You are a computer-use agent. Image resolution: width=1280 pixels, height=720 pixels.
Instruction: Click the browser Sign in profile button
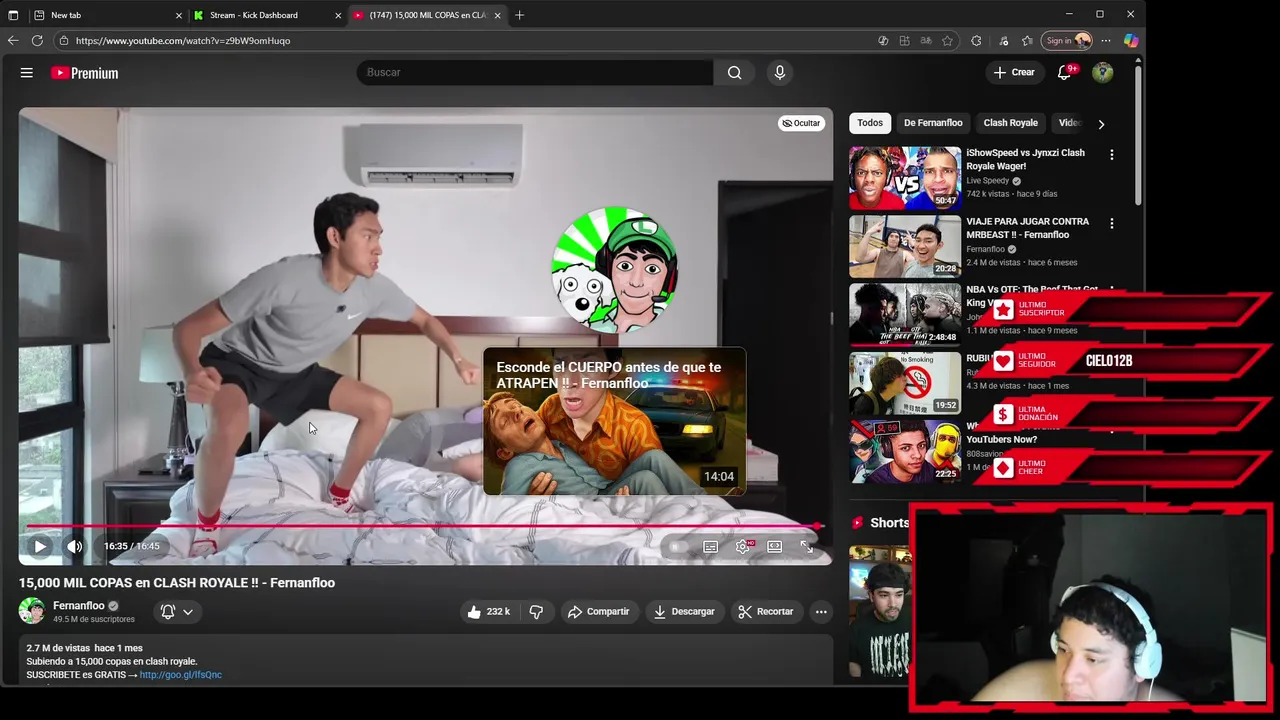coord(1067,41)
